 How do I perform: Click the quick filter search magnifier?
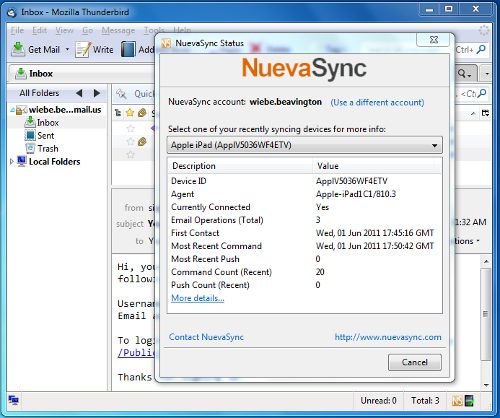[x=482, y=93]
